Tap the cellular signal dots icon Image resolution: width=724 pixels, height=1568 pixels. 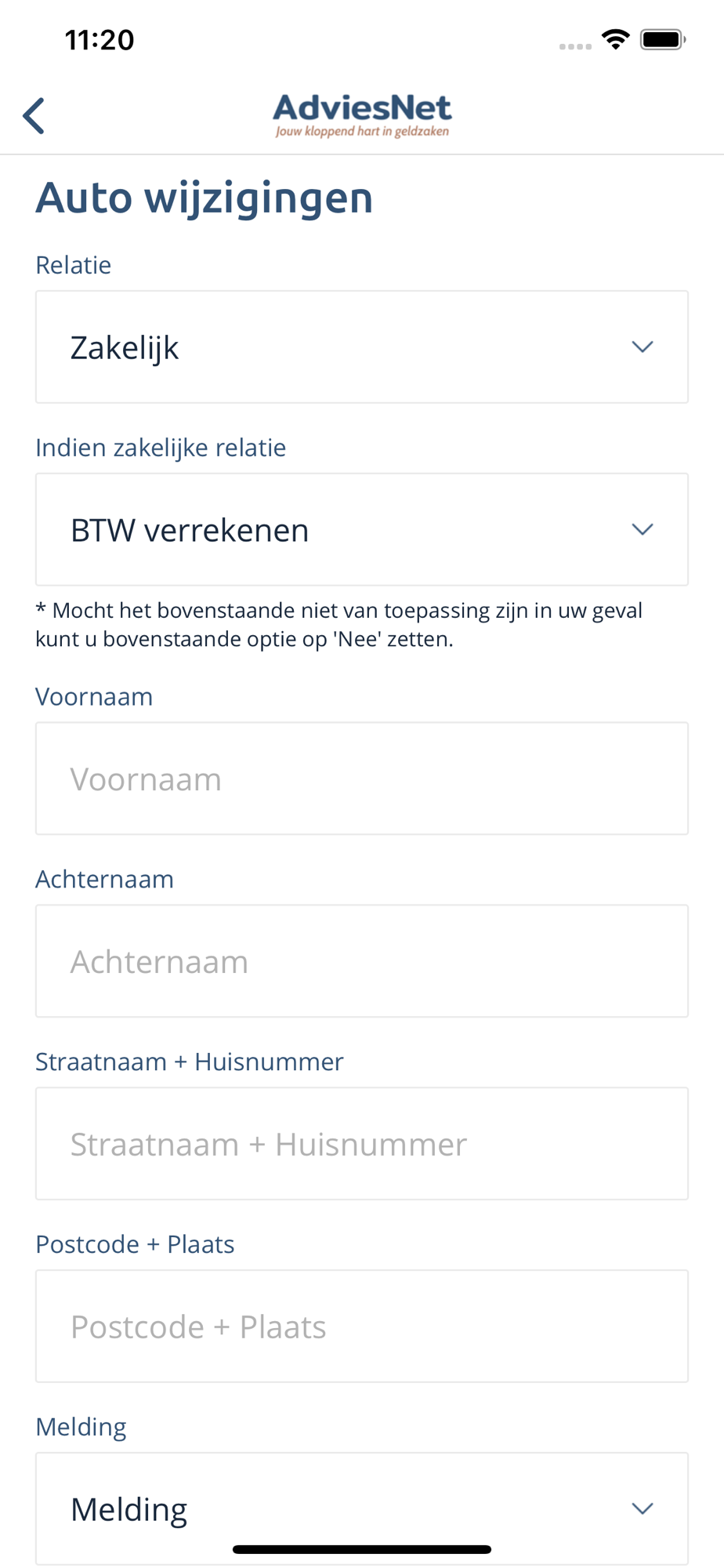(575, 46)
